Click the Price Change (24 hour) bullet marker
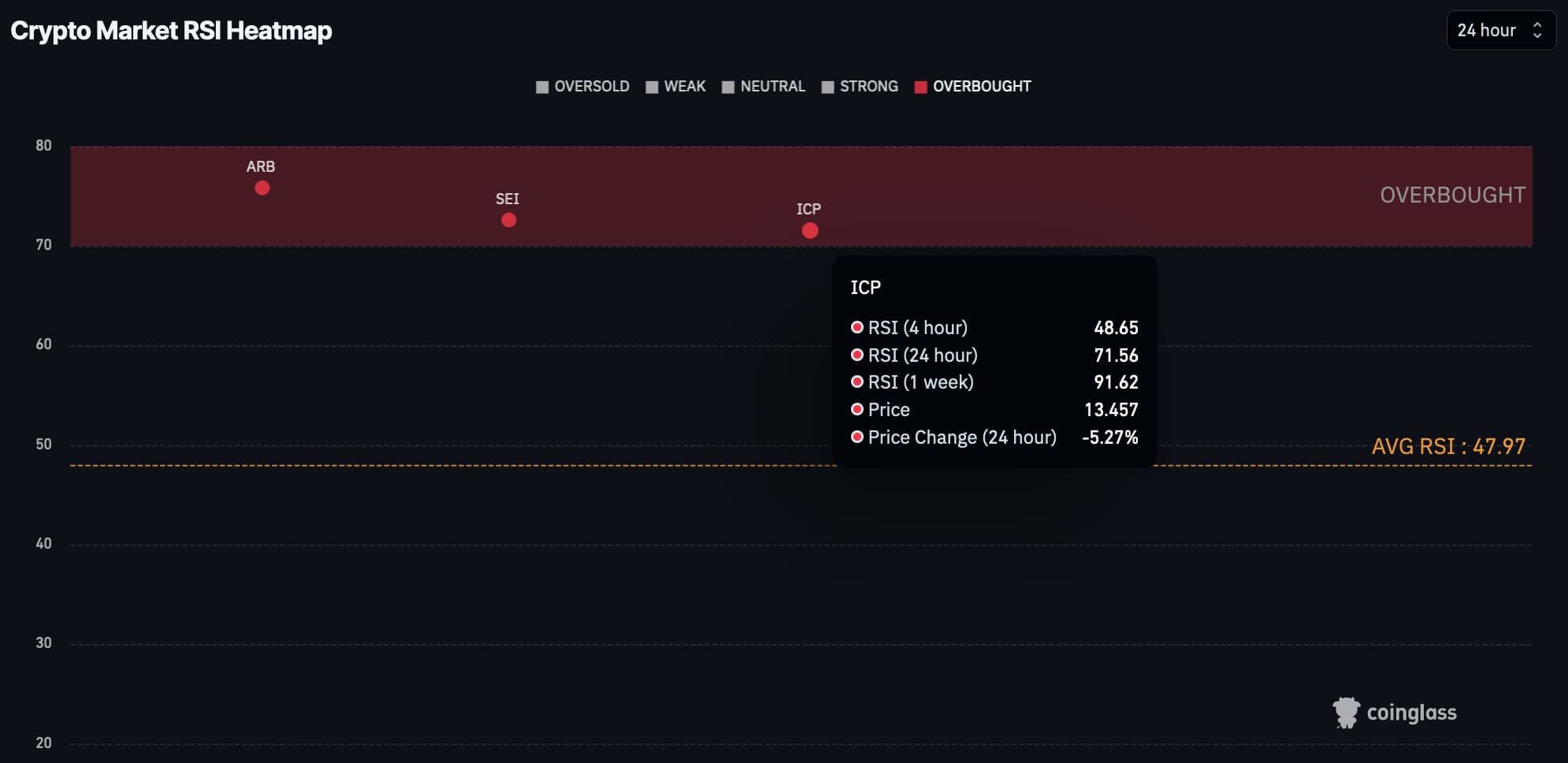Screen dimensions: 1568x763 [x=857, y=437]
